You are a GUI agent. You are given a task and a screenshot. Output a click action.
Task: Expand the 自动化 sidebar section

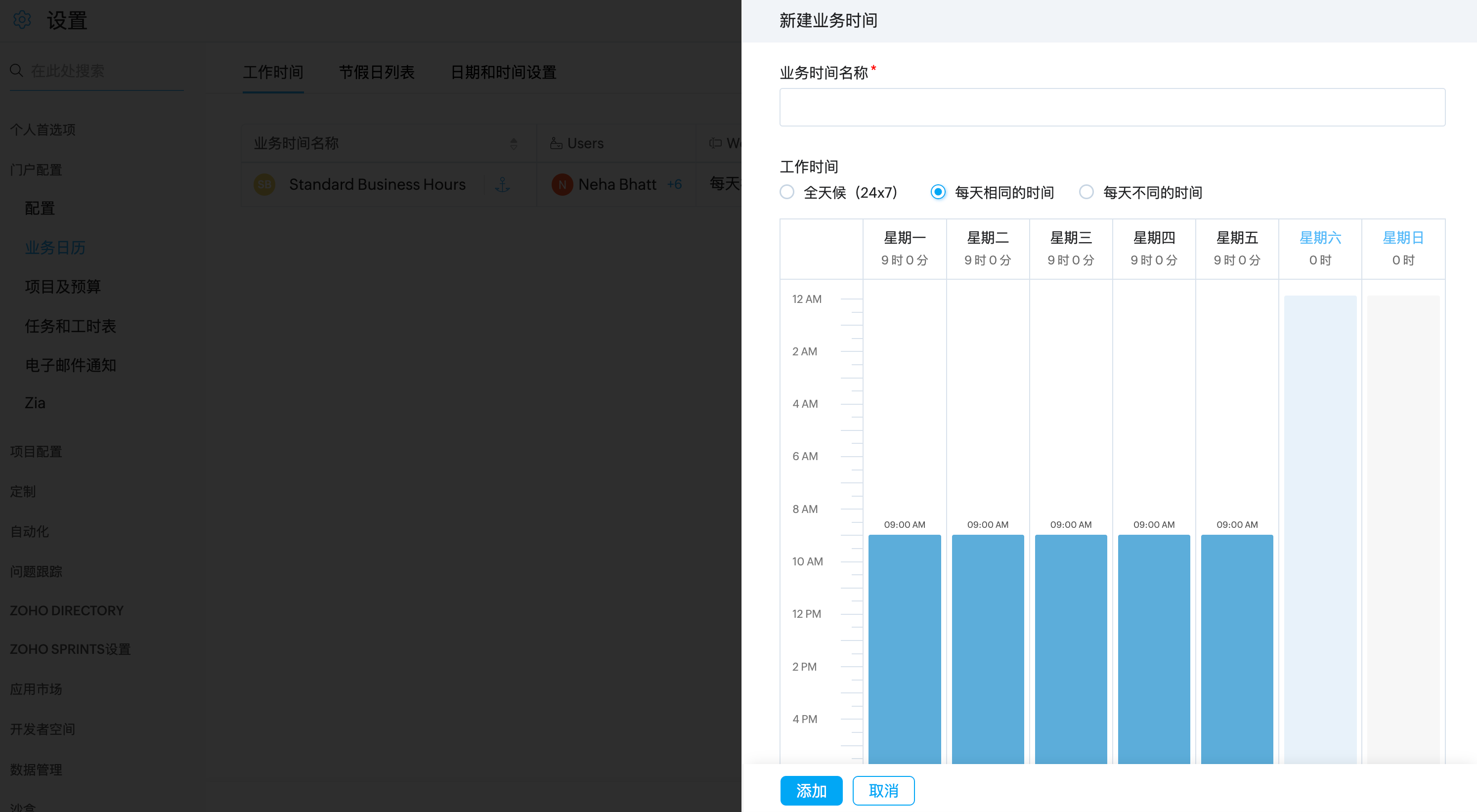[29, 531]
